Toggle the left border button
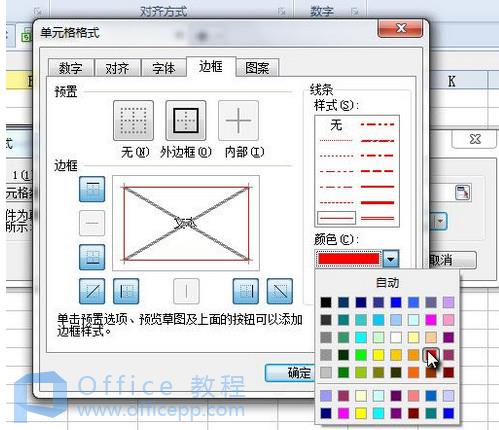This screenshot has height=430, width=499. tap(126, 291)
